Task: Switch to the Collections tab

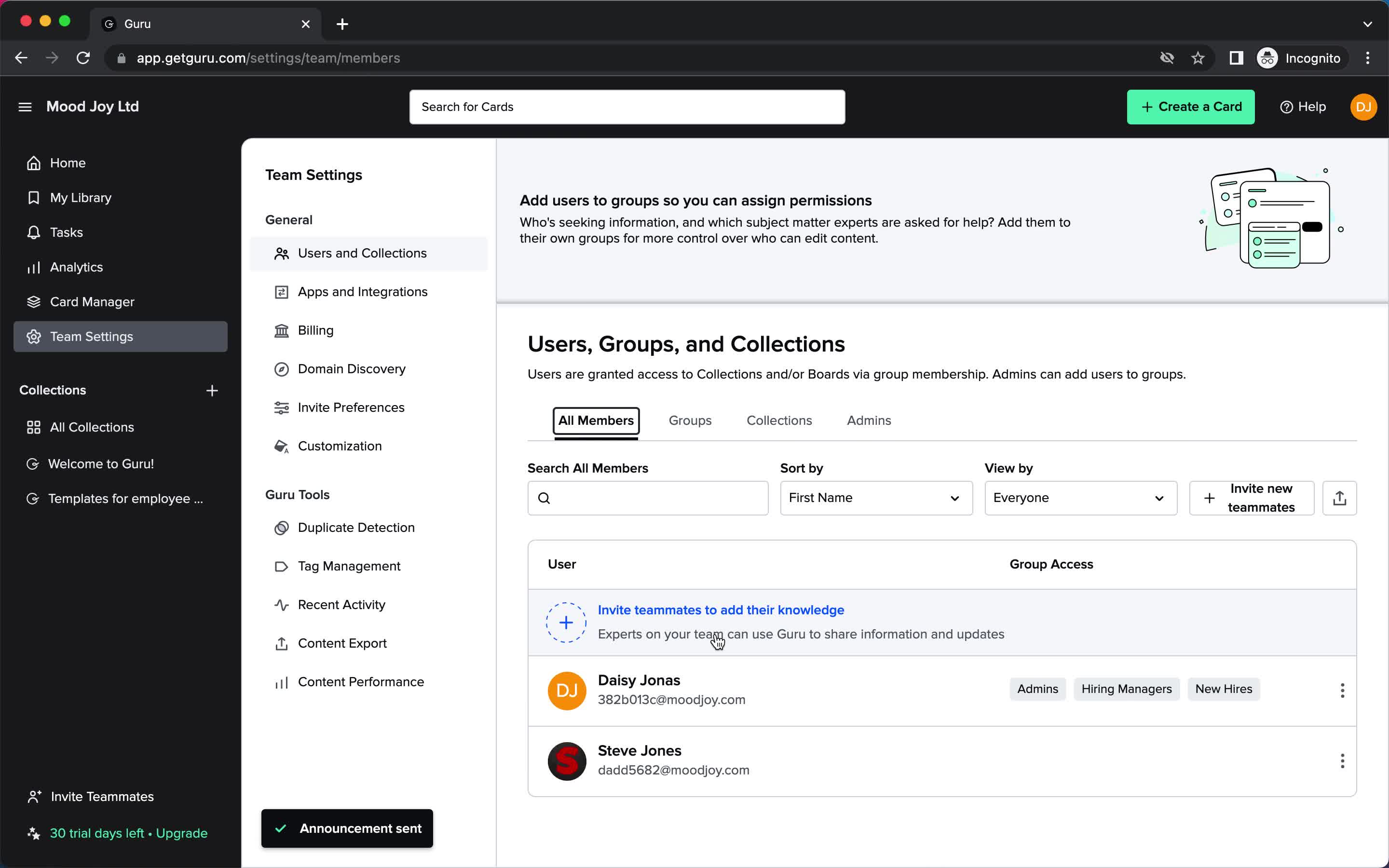Action: [x=779, y=421]
